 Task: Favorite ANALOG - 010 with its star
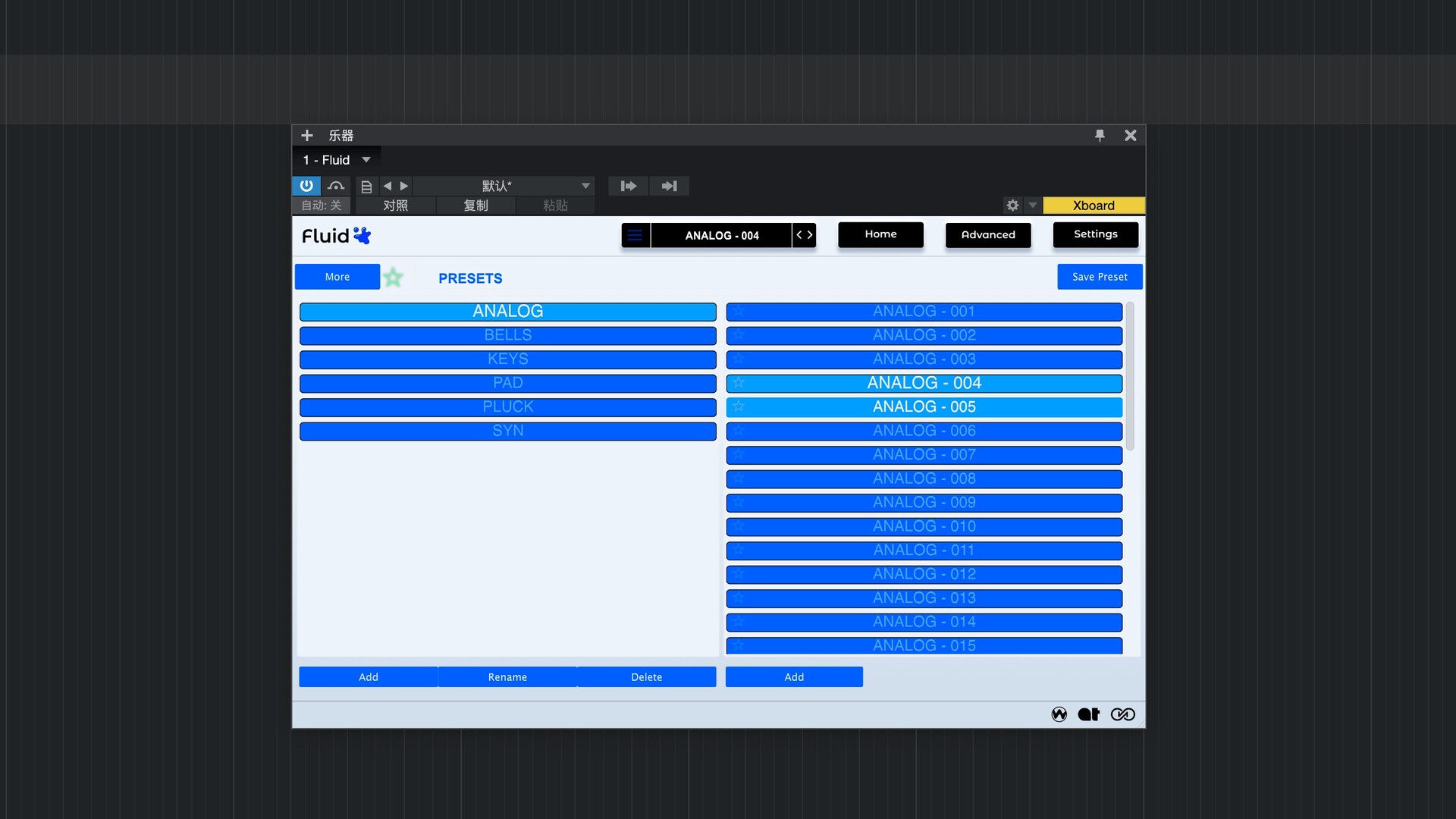[x=738, y=526]
